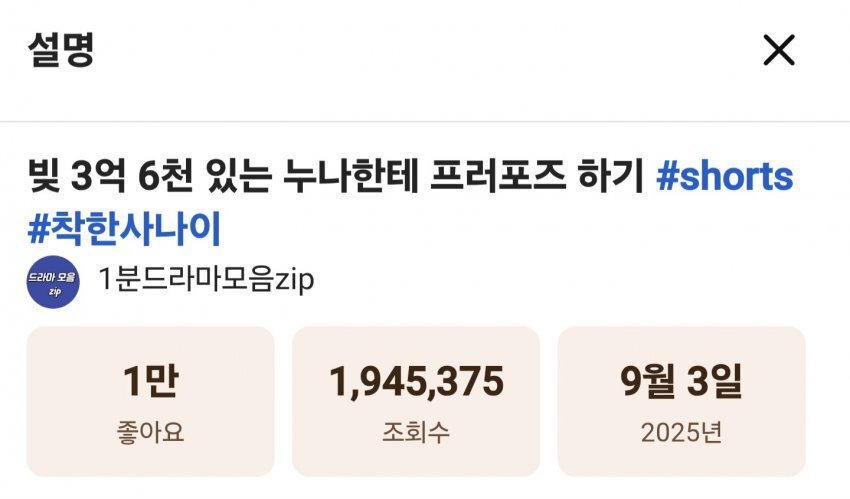Open the #착한사나이 hashtag link
The width and height of the screenshot is (850, 499).
tap(124, 229)
